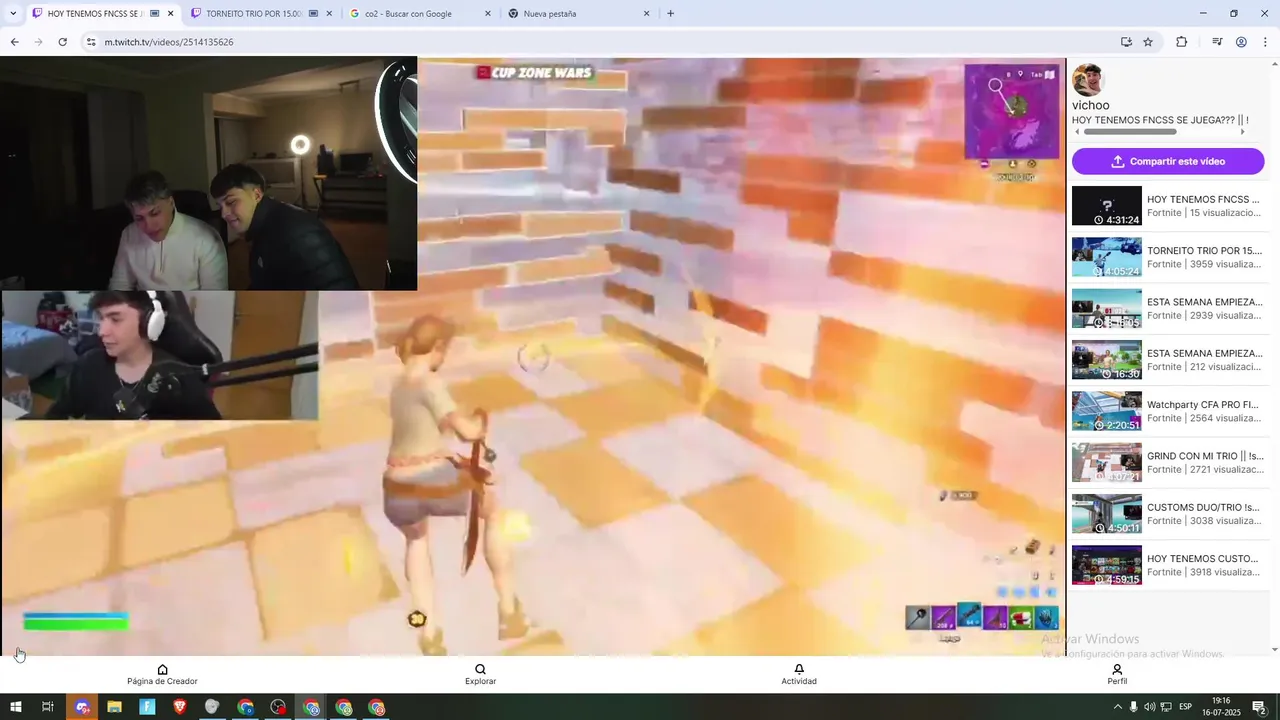Open the Windows Start menu
Screen dimensions: 1280x720
(x=15, y=707)
